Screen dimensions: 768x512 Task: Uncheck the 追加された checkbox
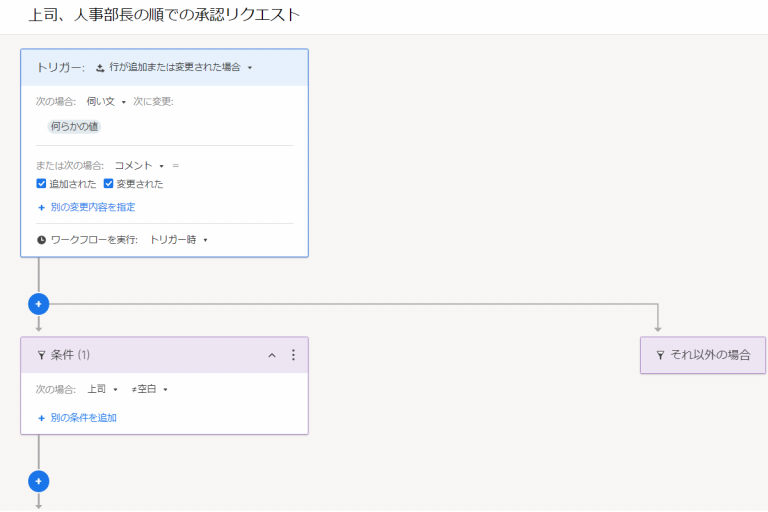pyautogui.click(x=41, y=184)
